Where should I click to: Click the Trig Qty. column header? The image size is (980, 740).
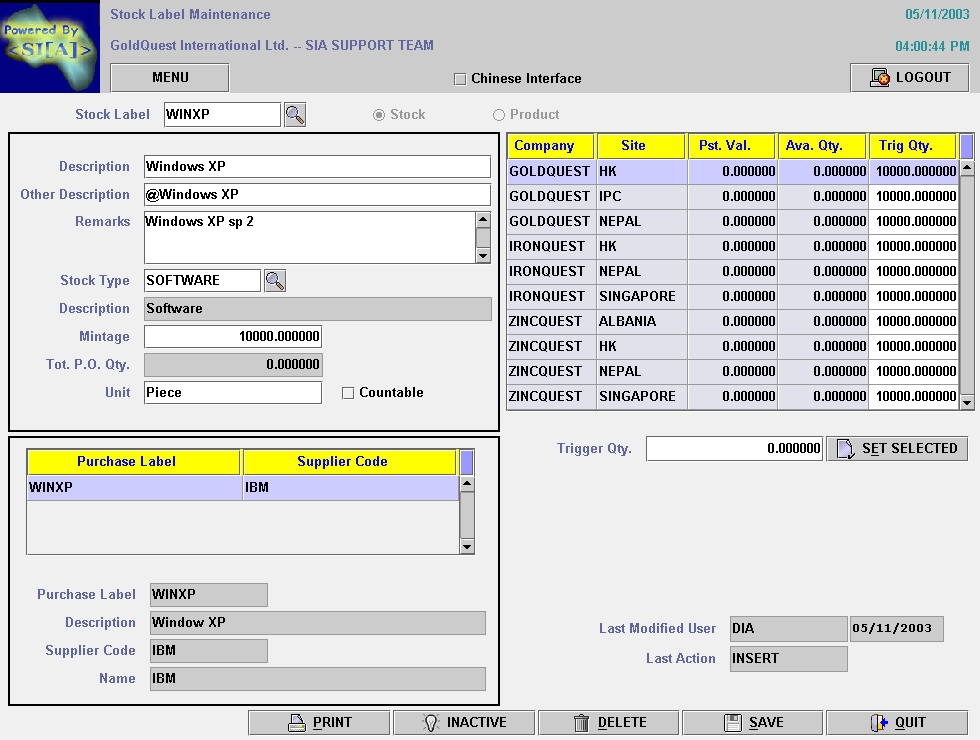point(912,146)
